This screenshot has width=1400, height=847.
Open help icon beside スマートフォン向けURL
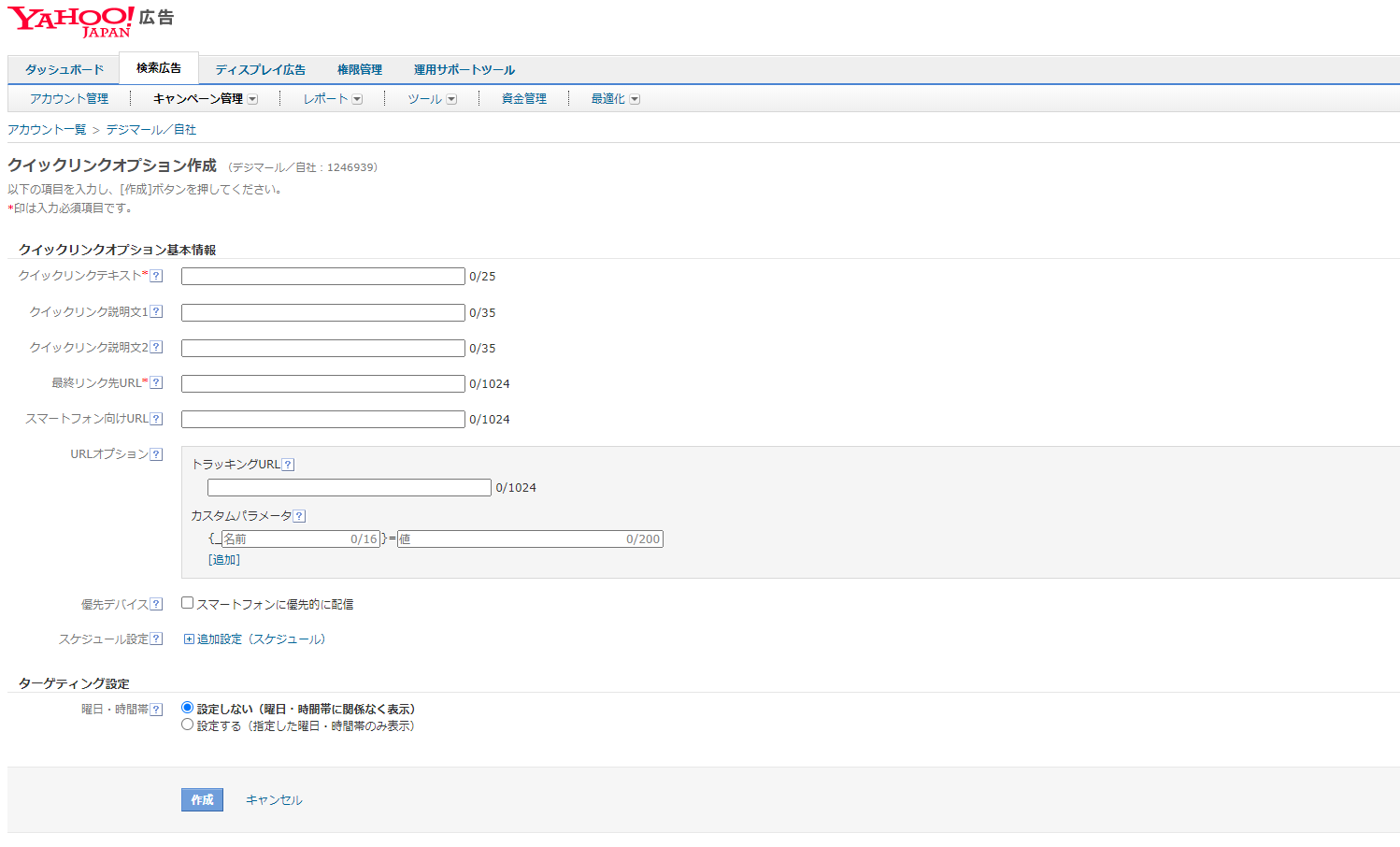156,419
